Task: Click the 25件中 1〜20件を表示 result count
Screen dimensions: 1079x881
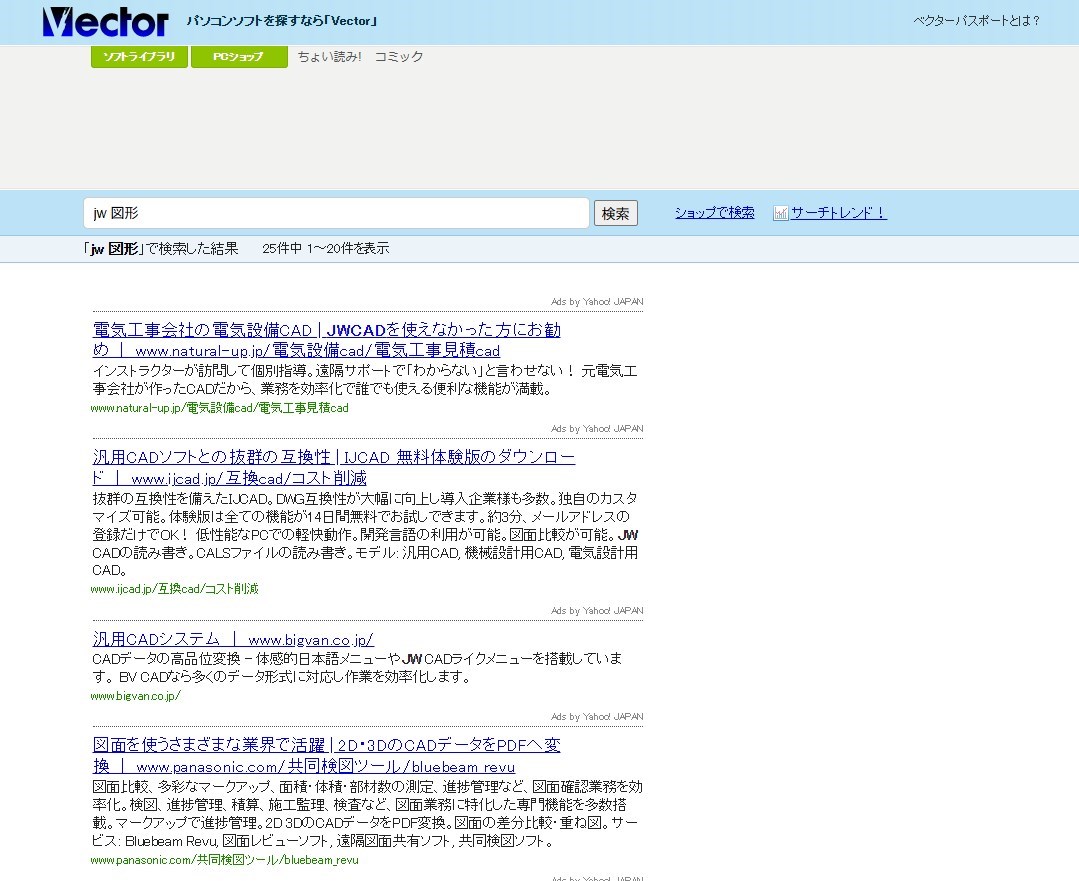Action: pos(325,248)
